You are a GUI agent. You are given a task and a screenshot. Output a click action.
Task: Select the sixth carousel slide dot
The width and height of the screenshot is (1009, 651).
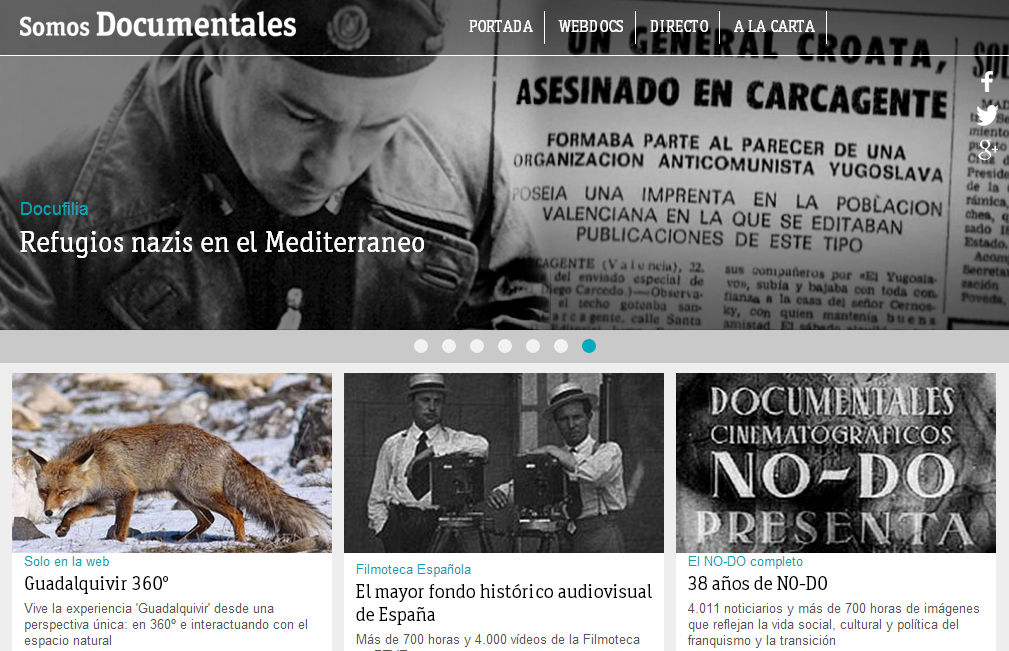(x=561, y=346)
